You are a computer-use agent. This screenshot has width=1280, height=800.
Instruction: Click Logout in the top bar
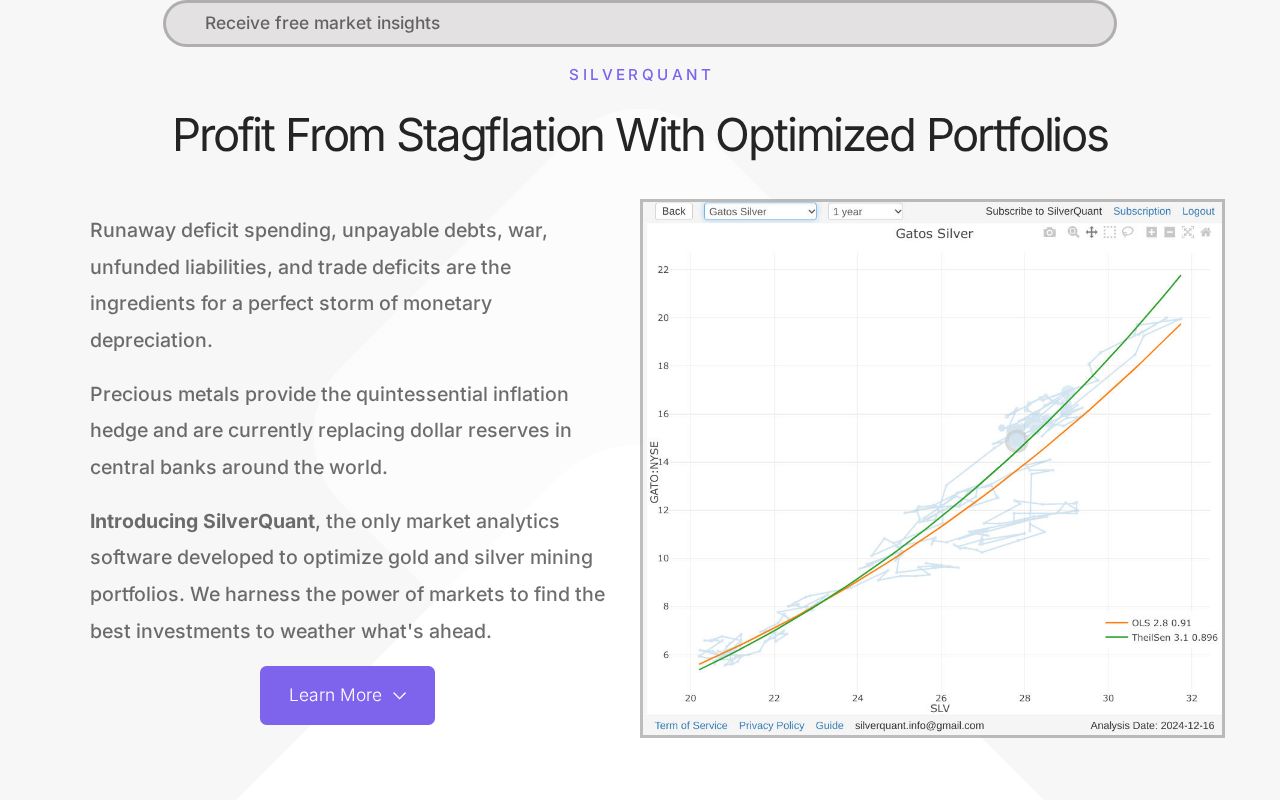click(x=1198, y=211)
